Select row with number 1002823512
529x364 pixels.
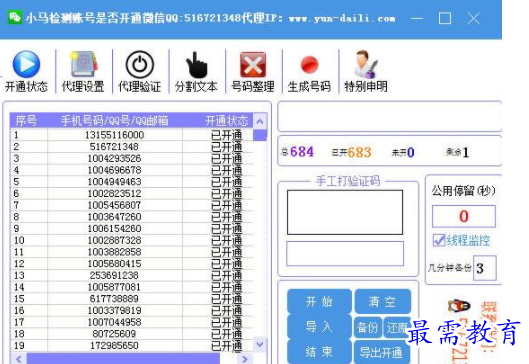click(x=132, y=193)
